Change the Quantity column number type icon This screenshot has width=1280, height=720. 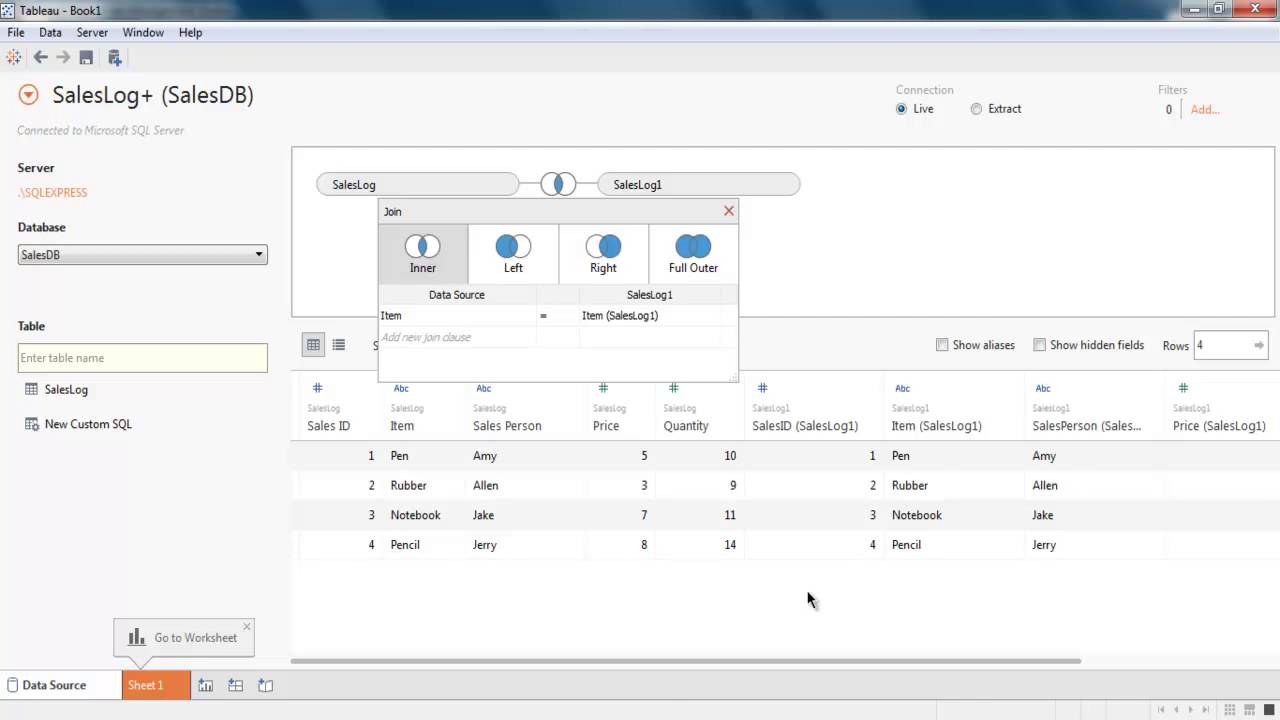tap(674, 388)
